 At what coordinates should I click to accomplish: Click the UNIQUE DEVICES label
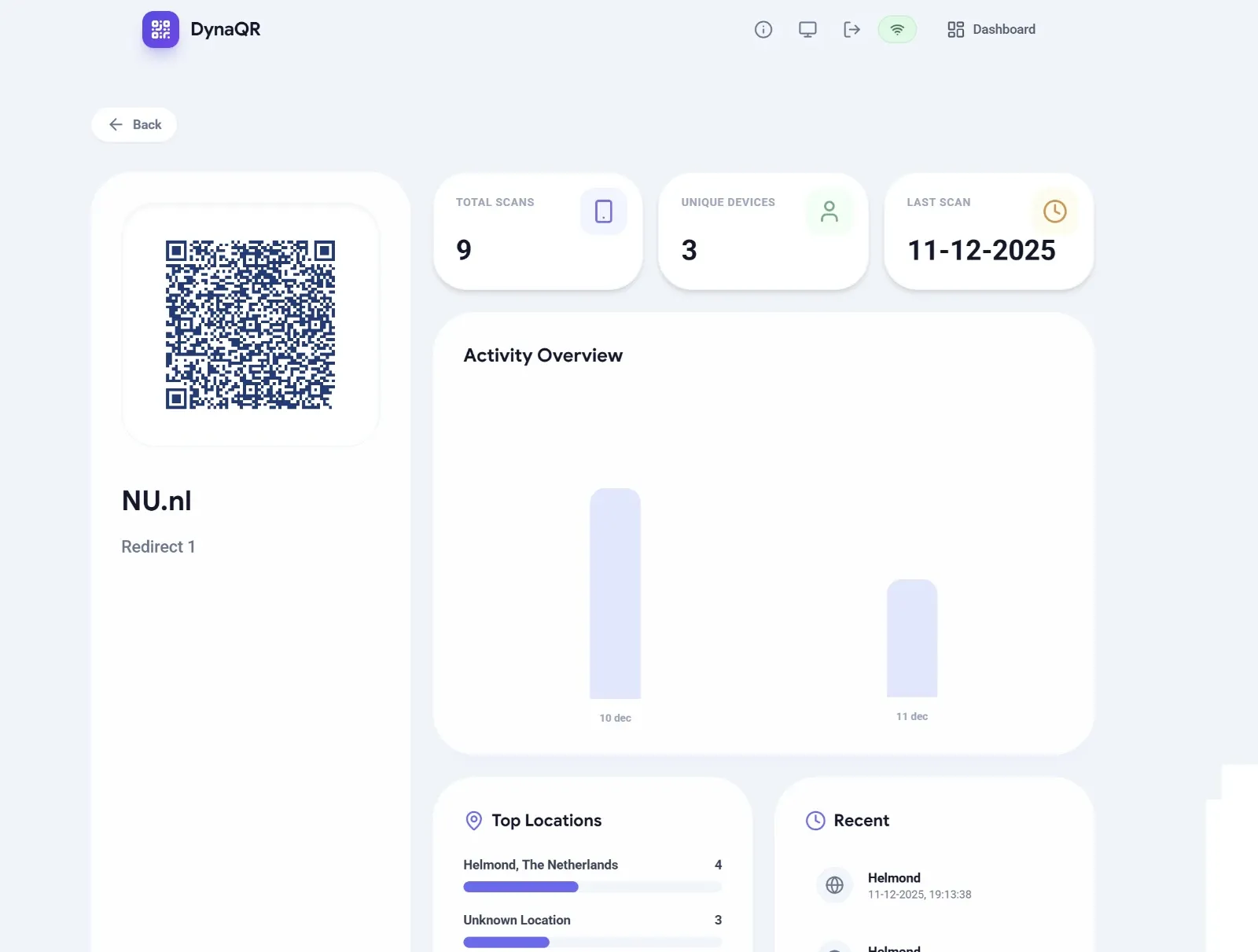[728, 202]
